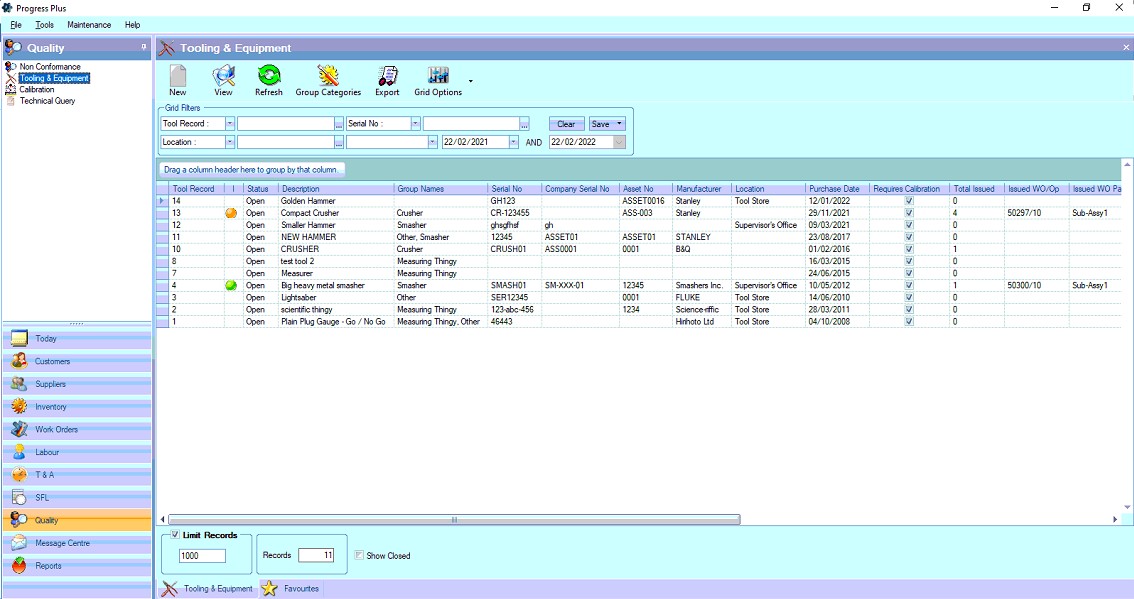
Task: Expand the Tool Record filter dropdown
Action: point(230,124)
